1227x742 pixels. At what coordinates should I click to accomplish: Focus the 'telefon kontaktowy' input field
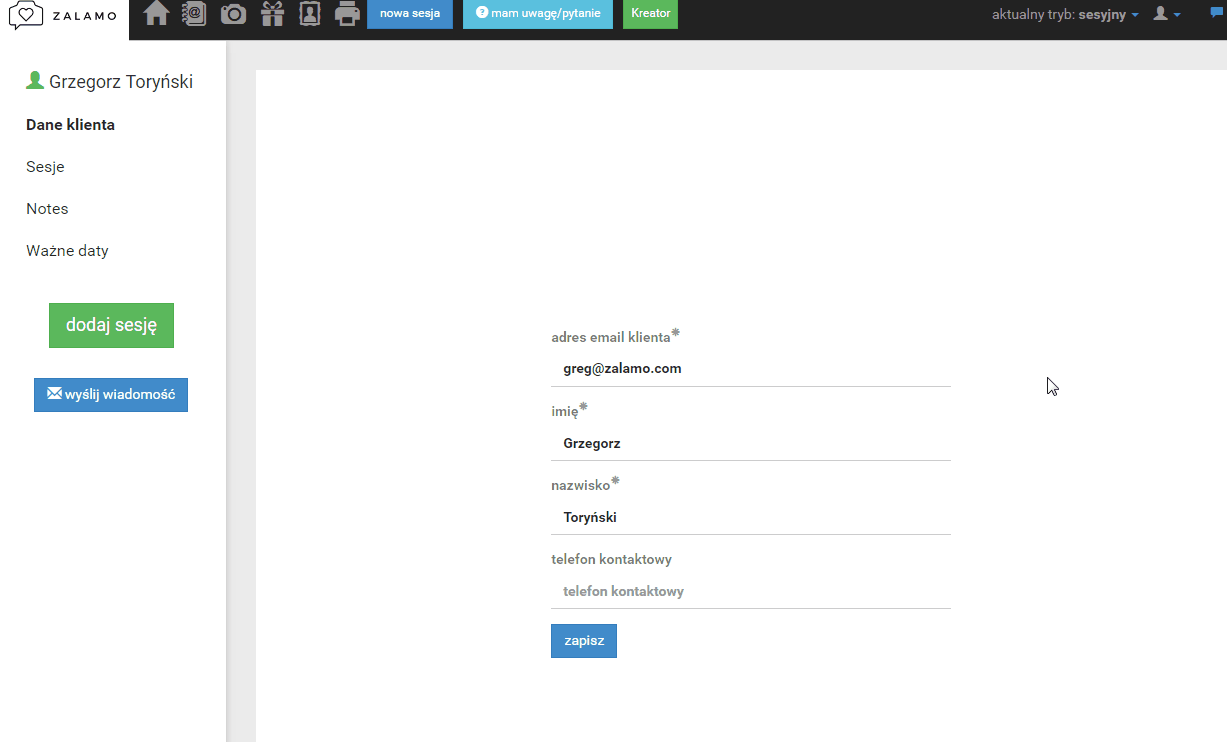point(750,591)
